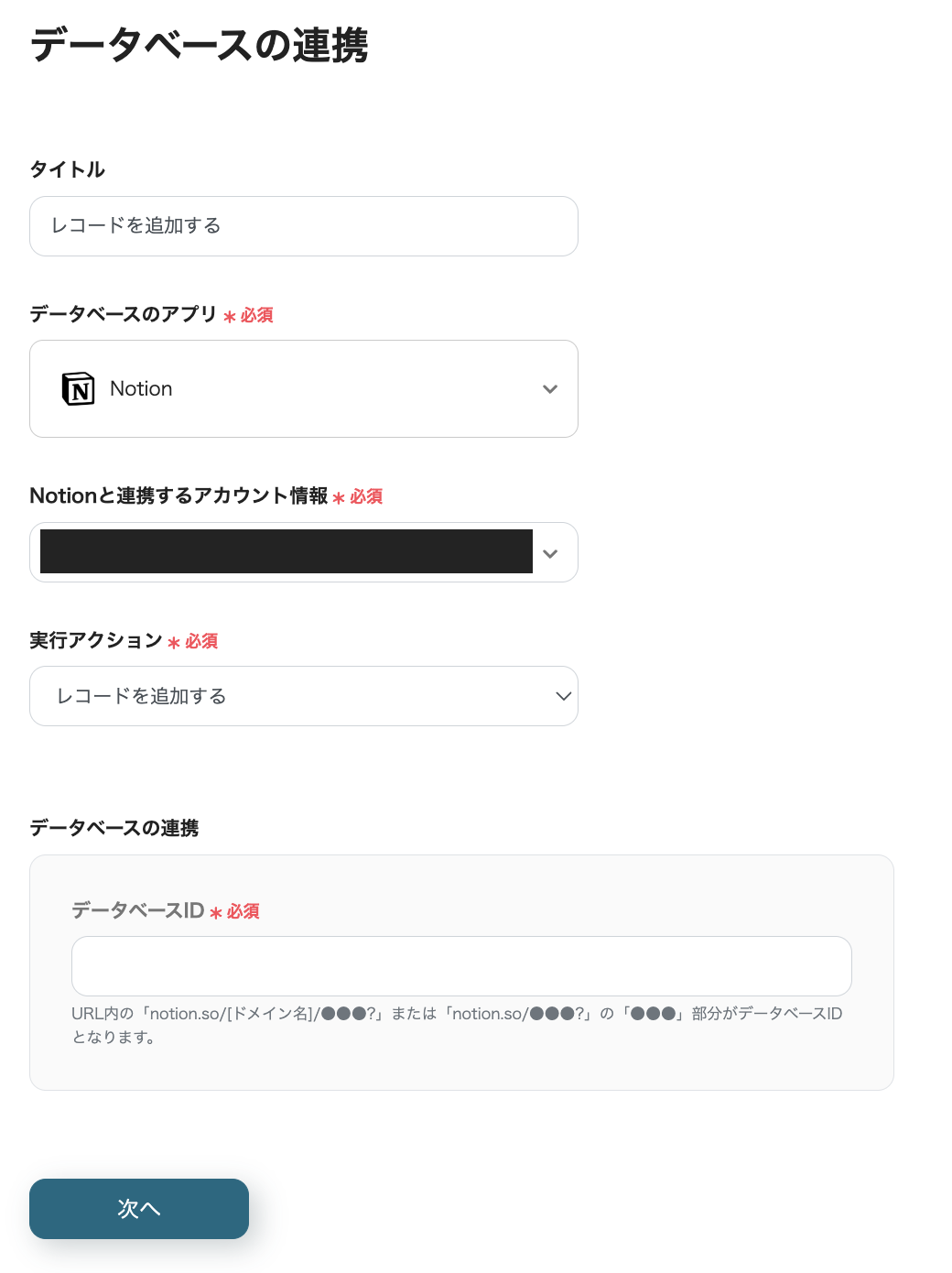Image resolution: width=952 pixels, height=1273 pixels.
Task: Click the small データベースの連携 section heading
Action: tap(114, 828)
